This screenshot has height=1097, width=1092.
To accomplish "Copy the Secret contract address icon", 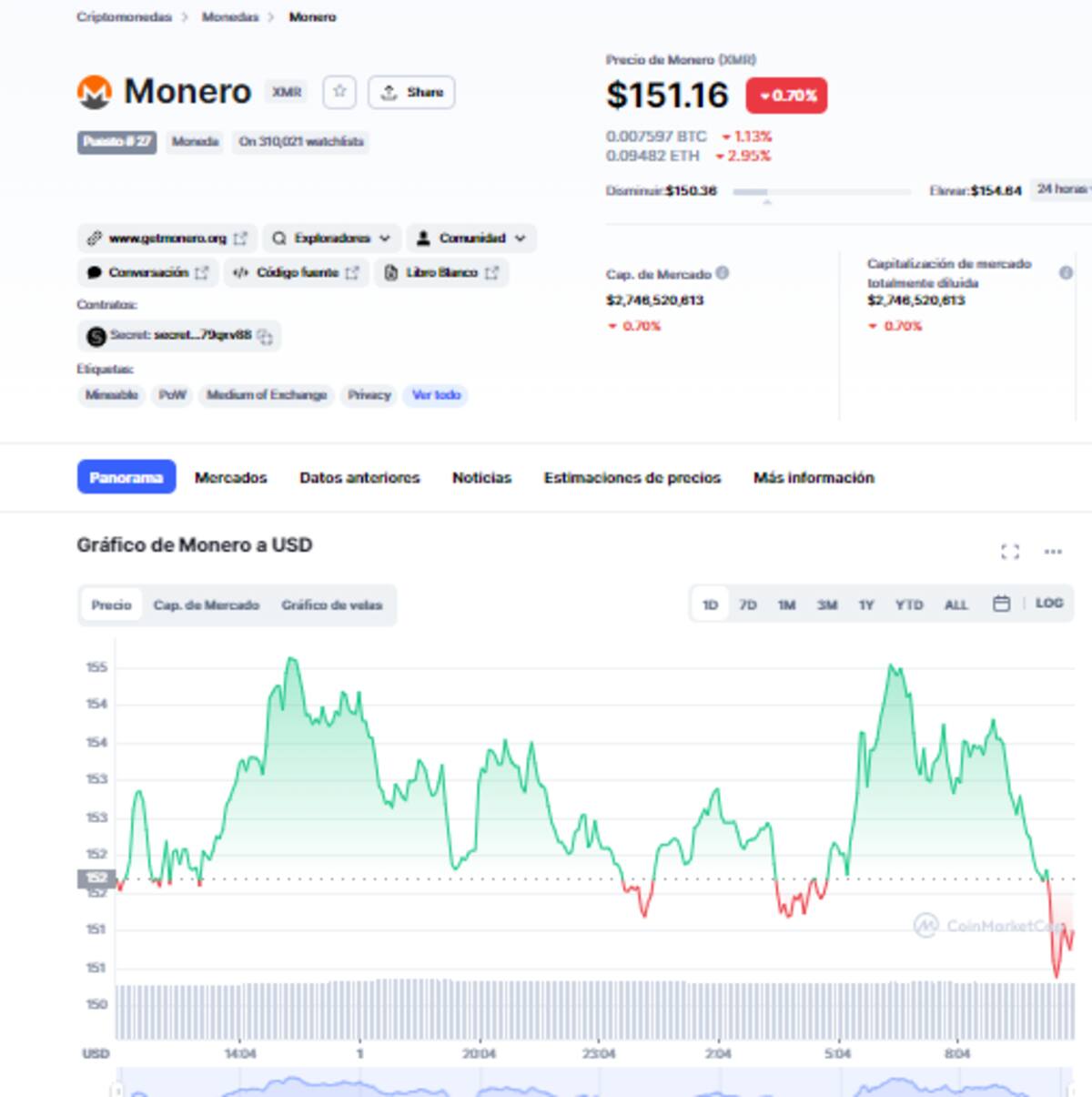I will [265, 336].
